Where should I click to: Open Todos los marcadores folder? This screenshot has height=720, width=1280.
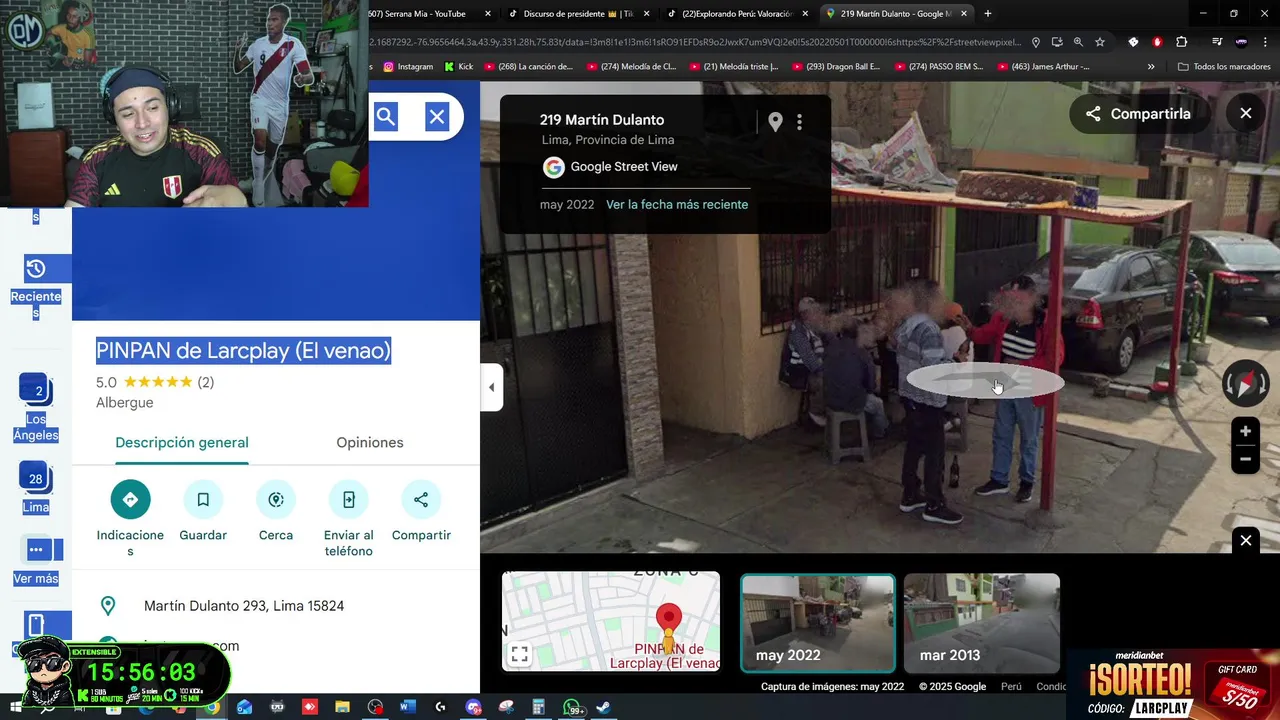pos(1224,67)
